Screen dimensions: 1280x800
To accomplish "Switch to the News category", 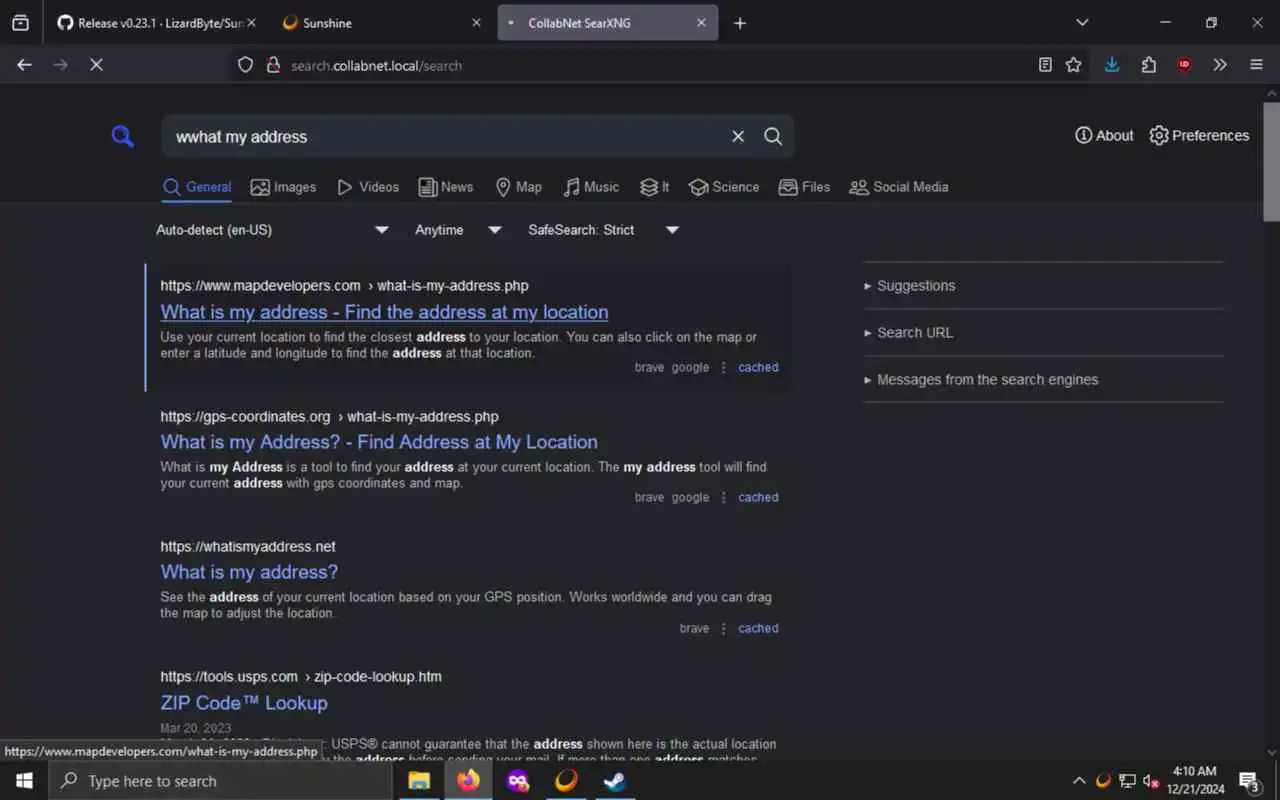I will (x=445, y=187).
